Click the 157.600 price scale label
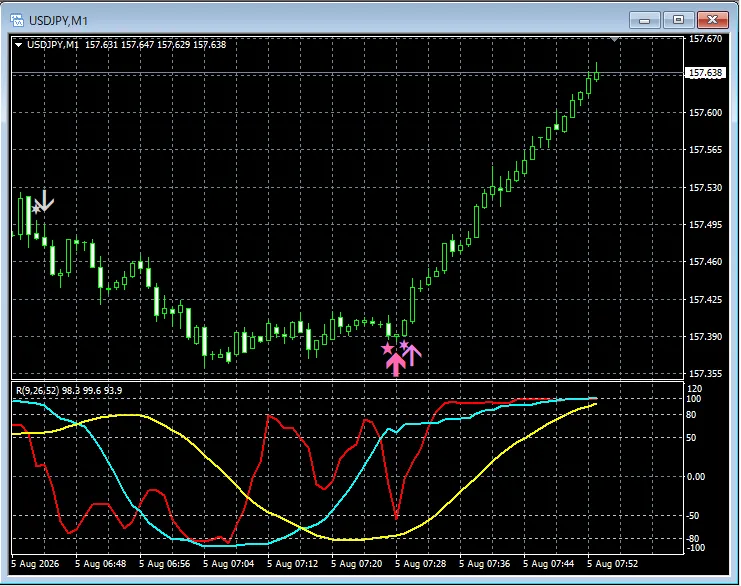Screen dimensions: 741x586 (706, 112)
